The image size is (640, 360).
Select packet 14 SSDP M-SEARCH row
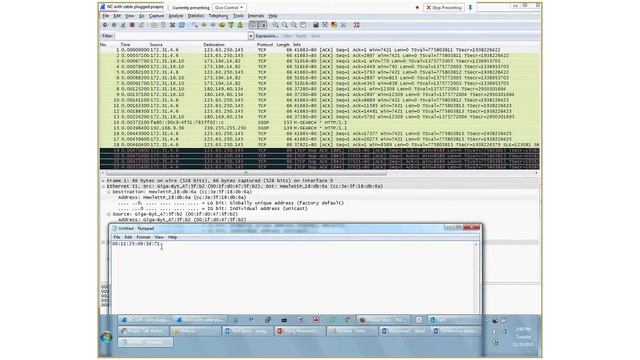pyautogui.click(x=320, y=122)
